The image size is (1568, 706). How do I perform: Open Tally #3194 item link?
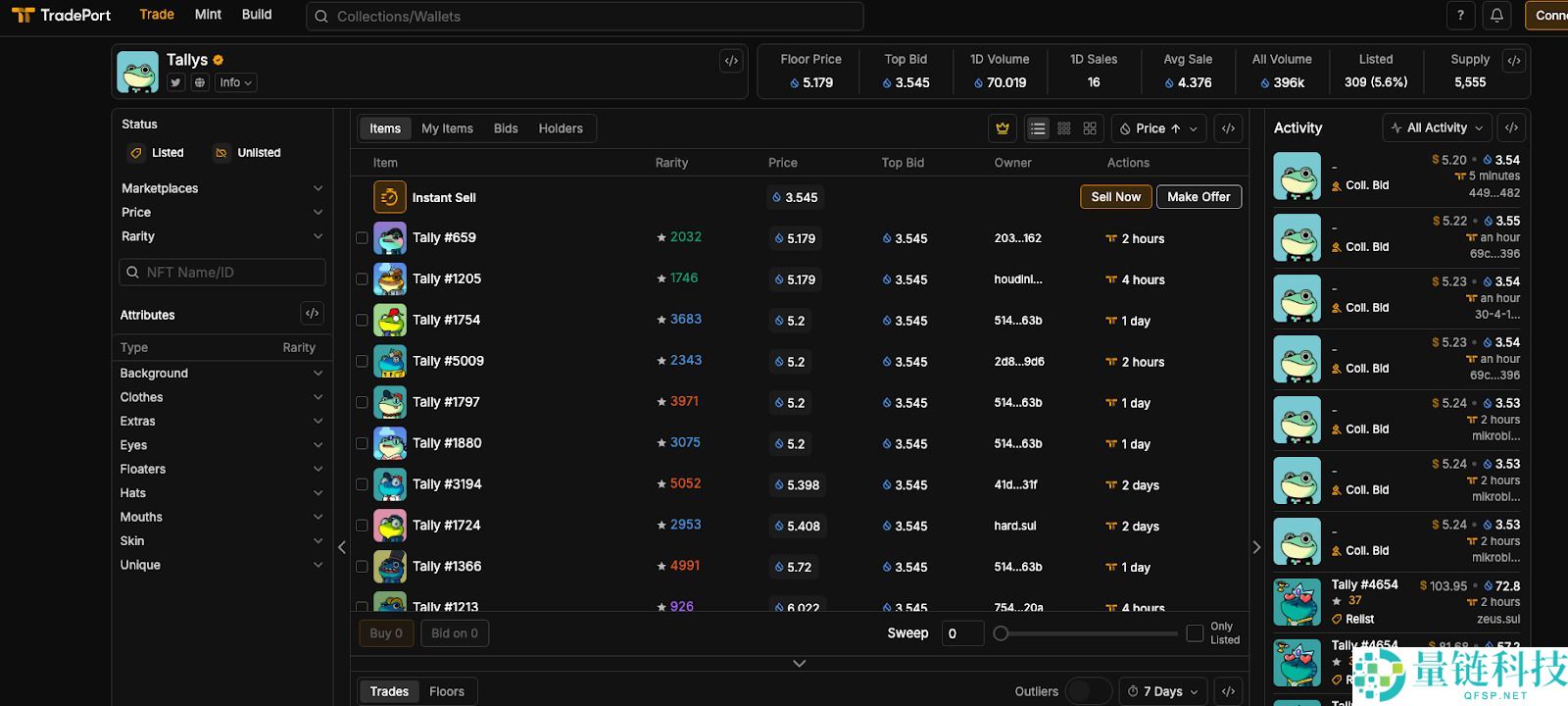click(447, 484)
